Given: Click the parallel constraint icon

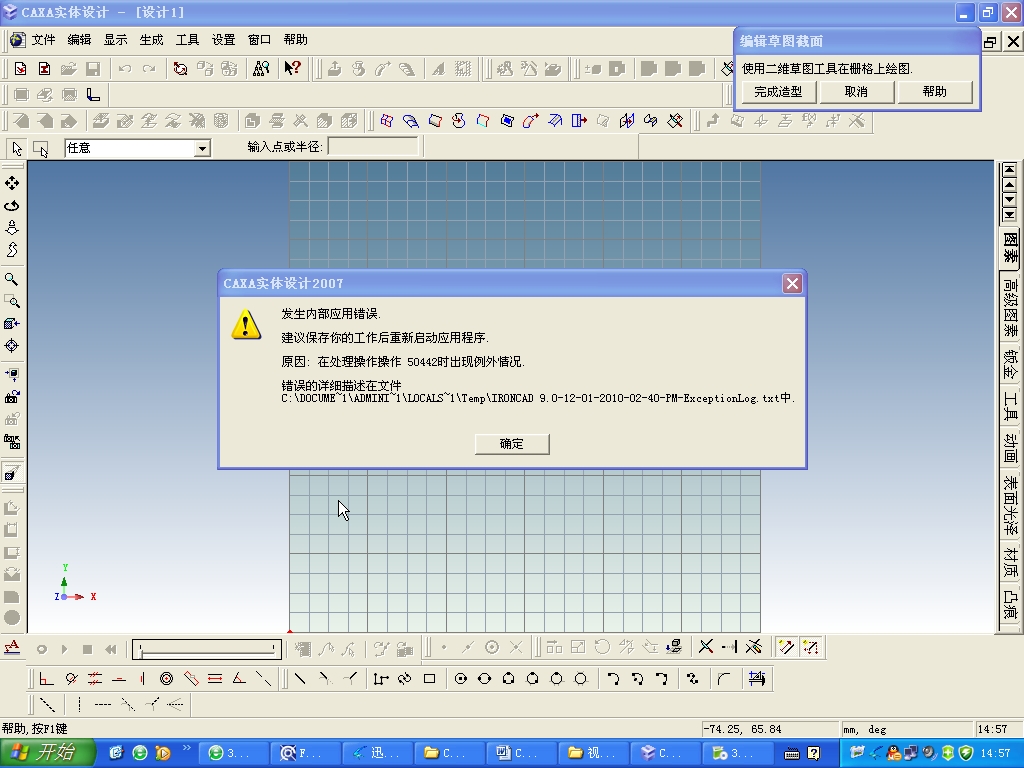Looking at the screenshot, I should [95, 679].
